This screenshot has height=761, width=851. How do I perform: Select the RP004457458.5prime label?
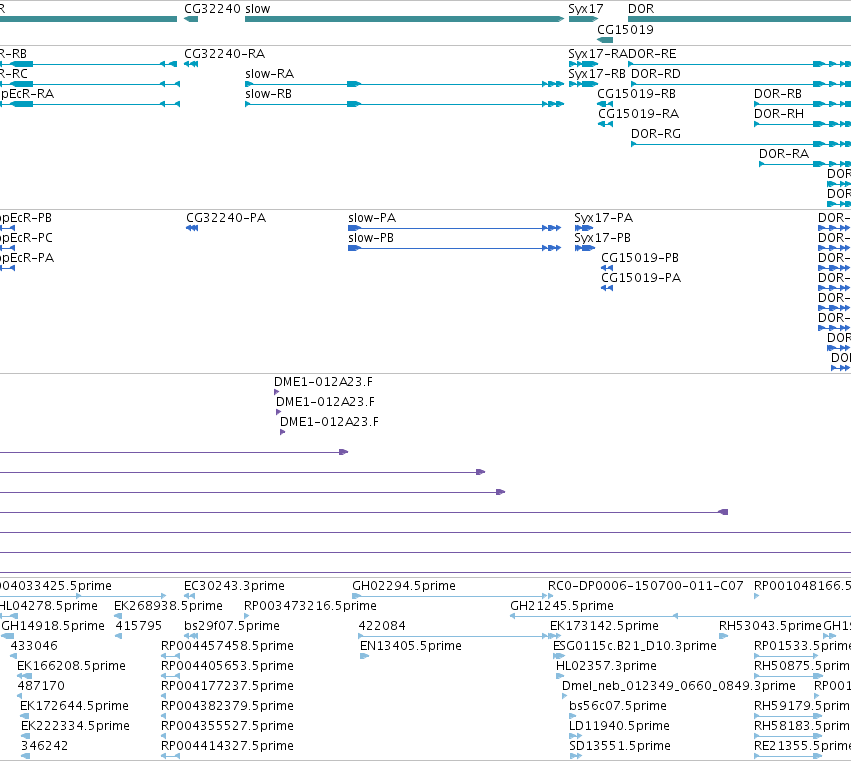point(227,646)
